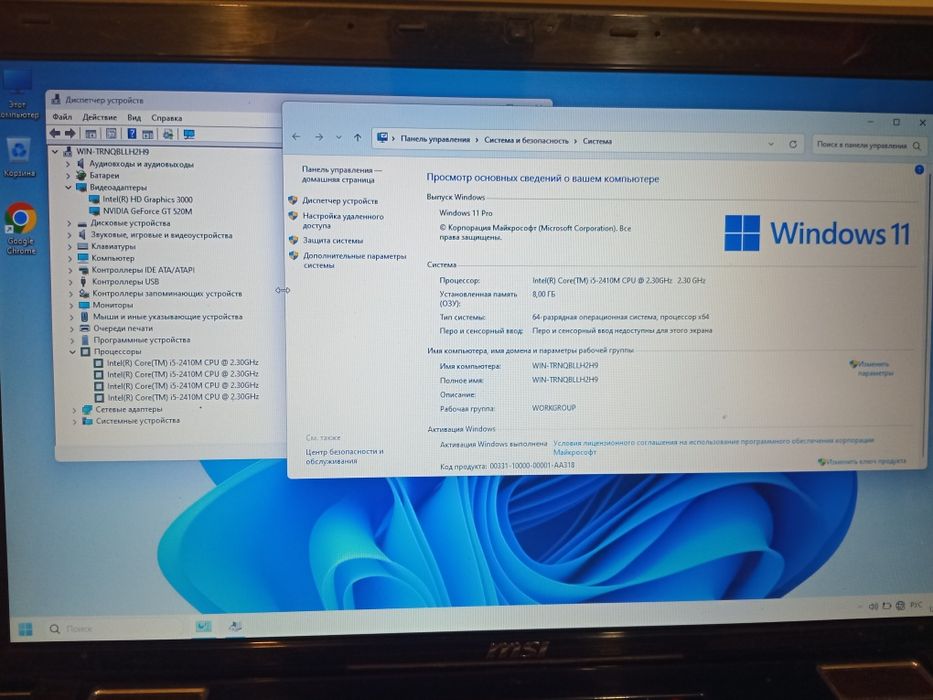Click Панель управления breadcrumb in address bar
Image resolution: width=933 pixels, height=700 pixels.
coord(435,139)
